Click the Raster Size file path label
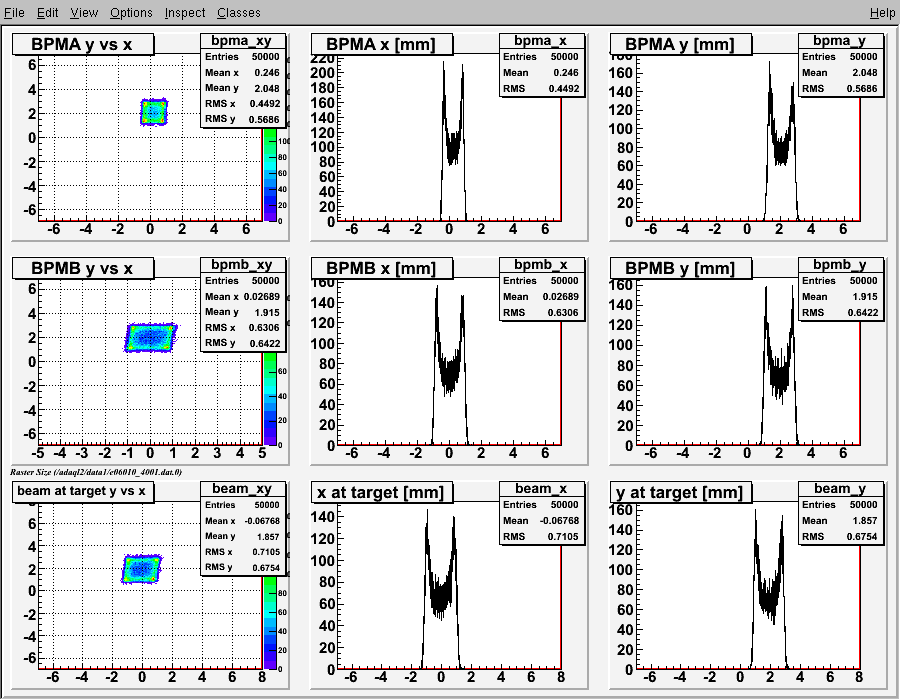900x700 pixels. click(96, 472)
